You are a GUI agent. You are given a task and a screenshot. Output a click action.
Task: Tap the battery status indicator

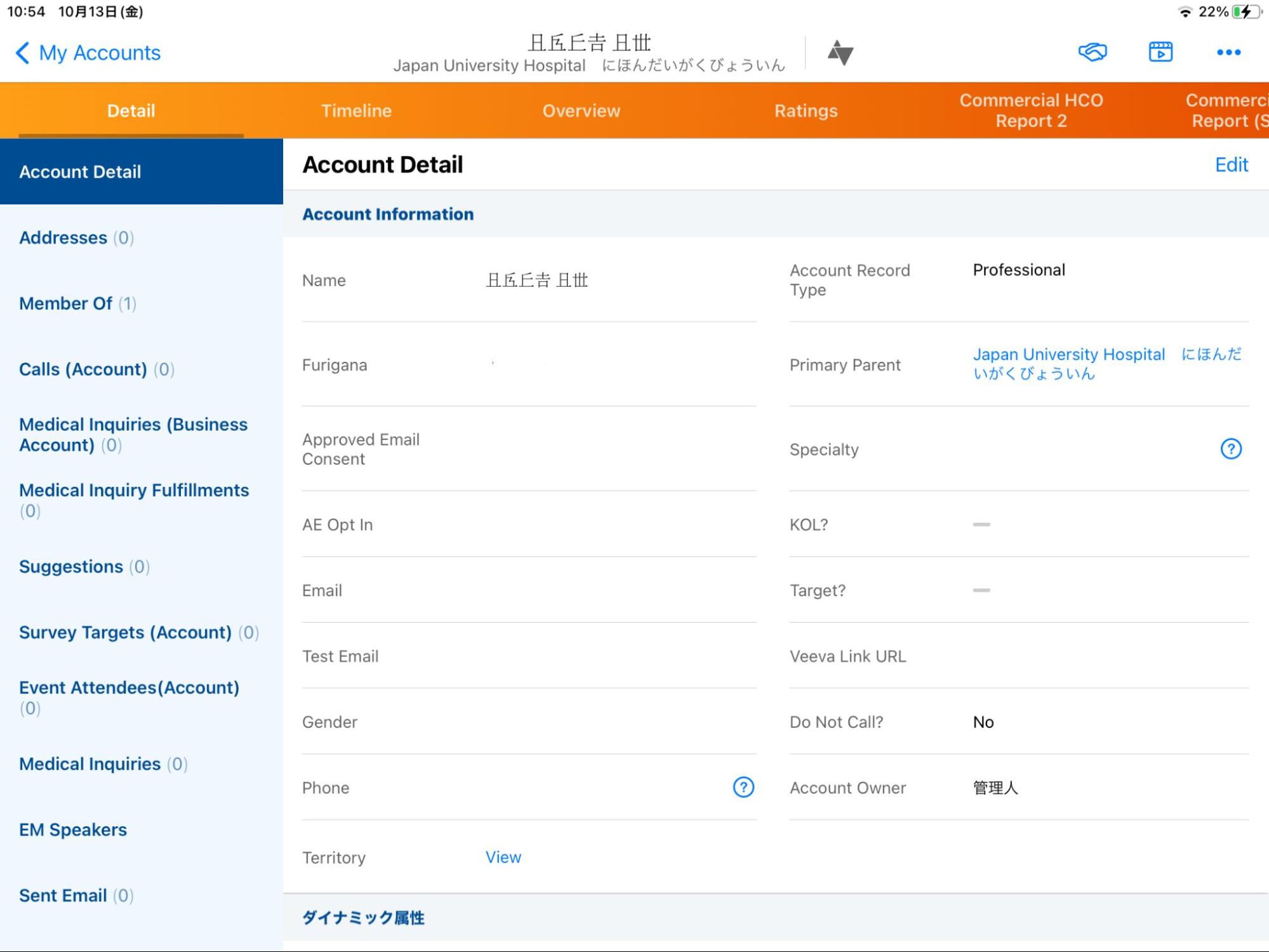point(1247,11)
